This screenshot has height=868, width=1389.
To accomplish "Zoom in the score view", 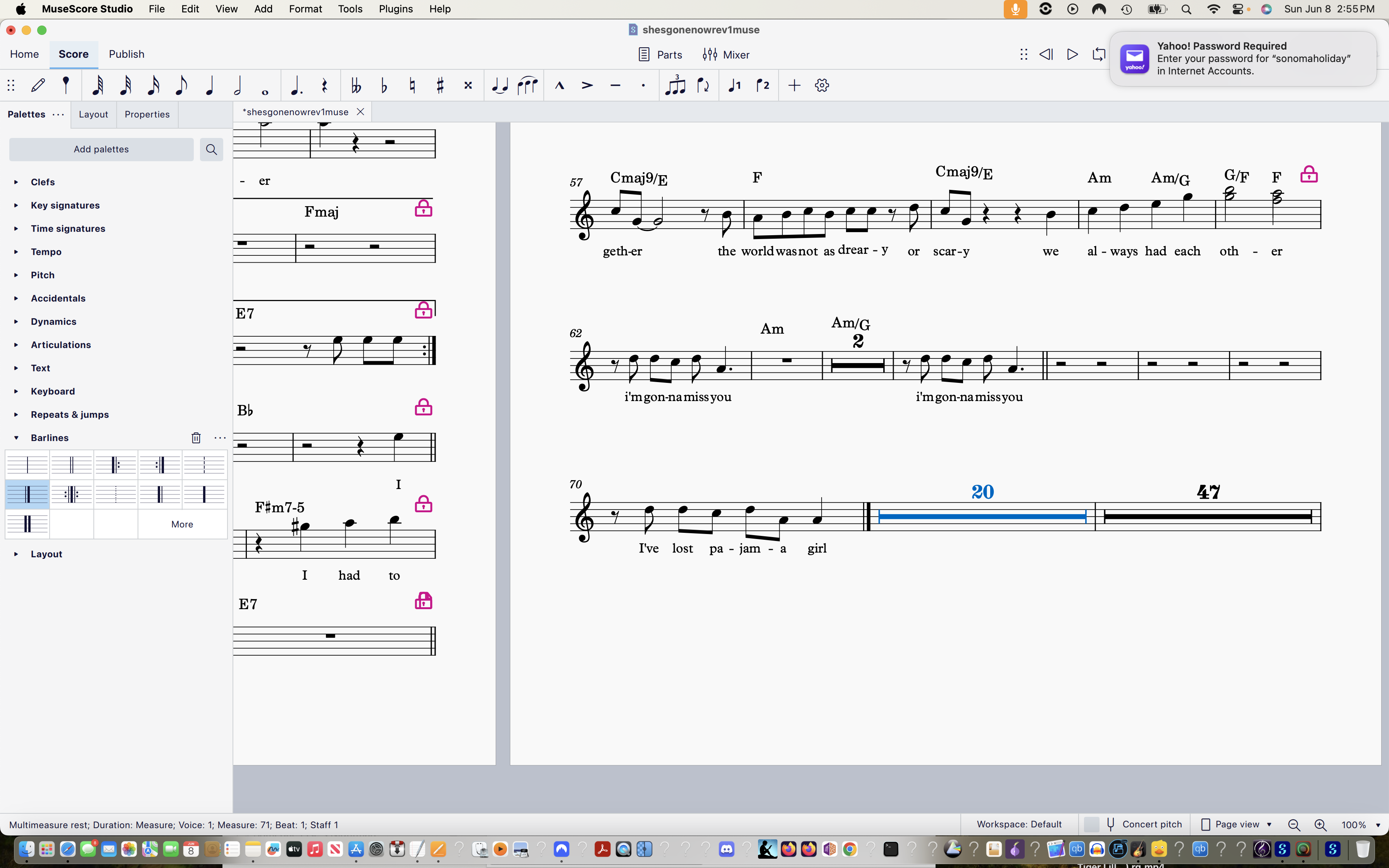I will 1321,825.
